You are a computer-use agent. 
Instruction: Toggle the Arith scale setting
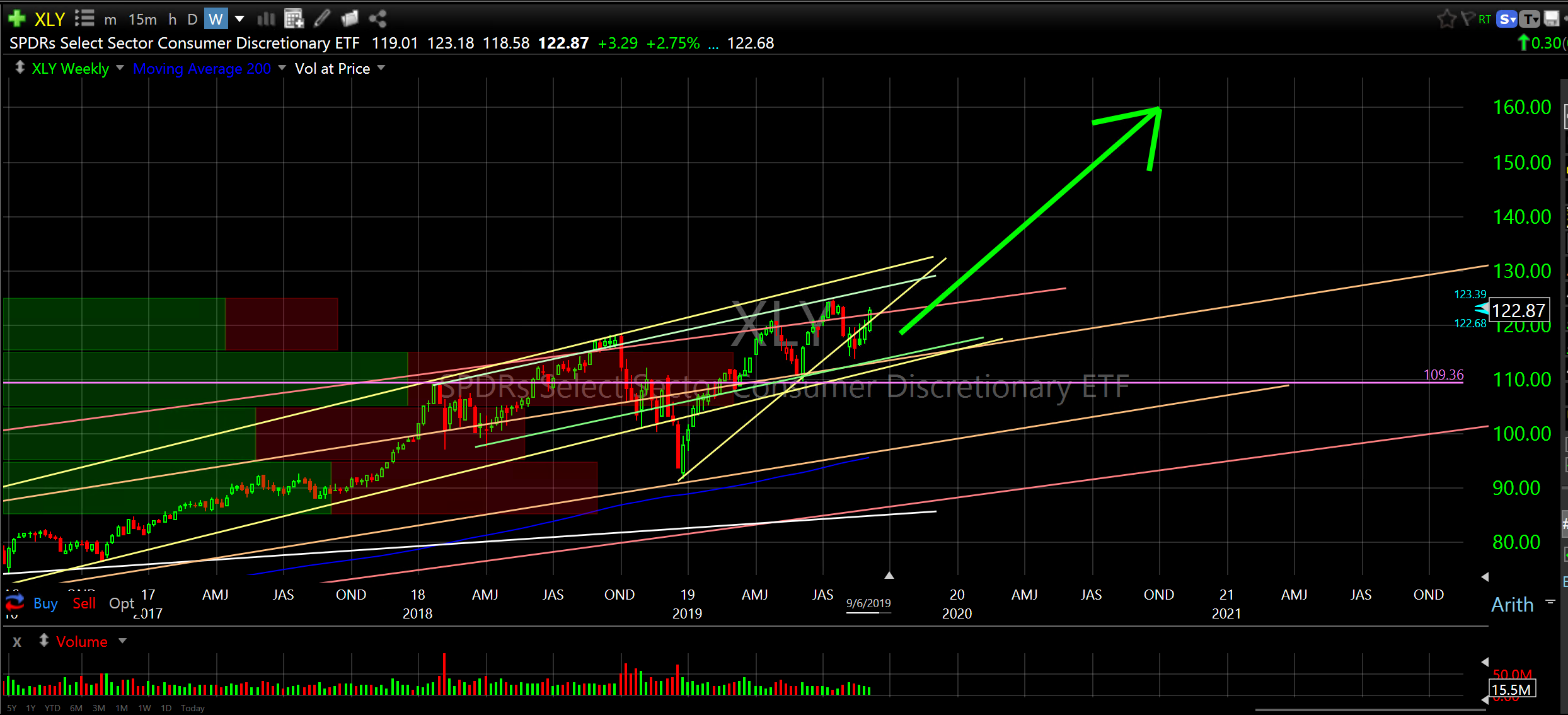[1512, 605]
